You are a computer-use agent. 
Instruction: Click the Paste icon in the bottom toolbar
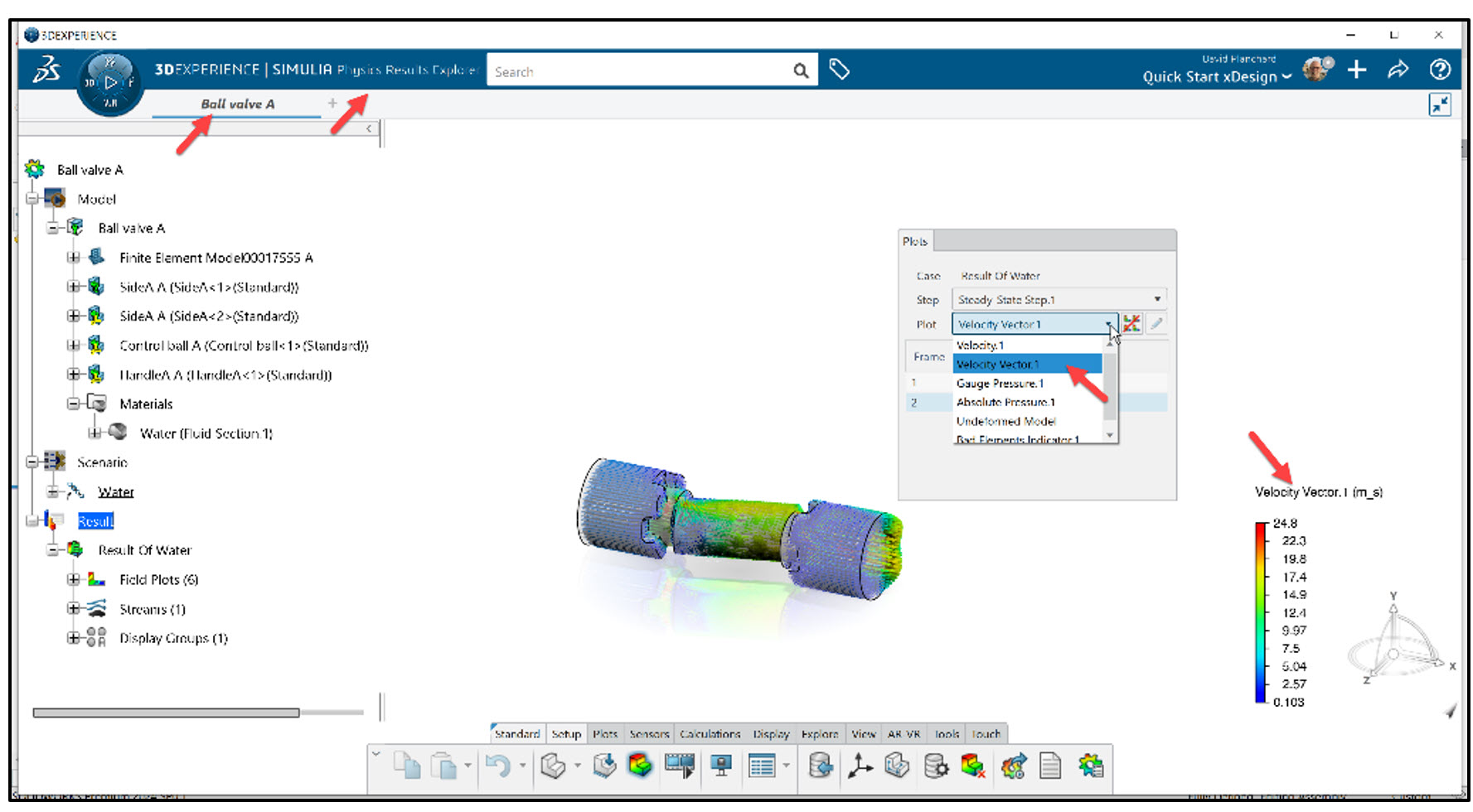[x=444, y=766]
